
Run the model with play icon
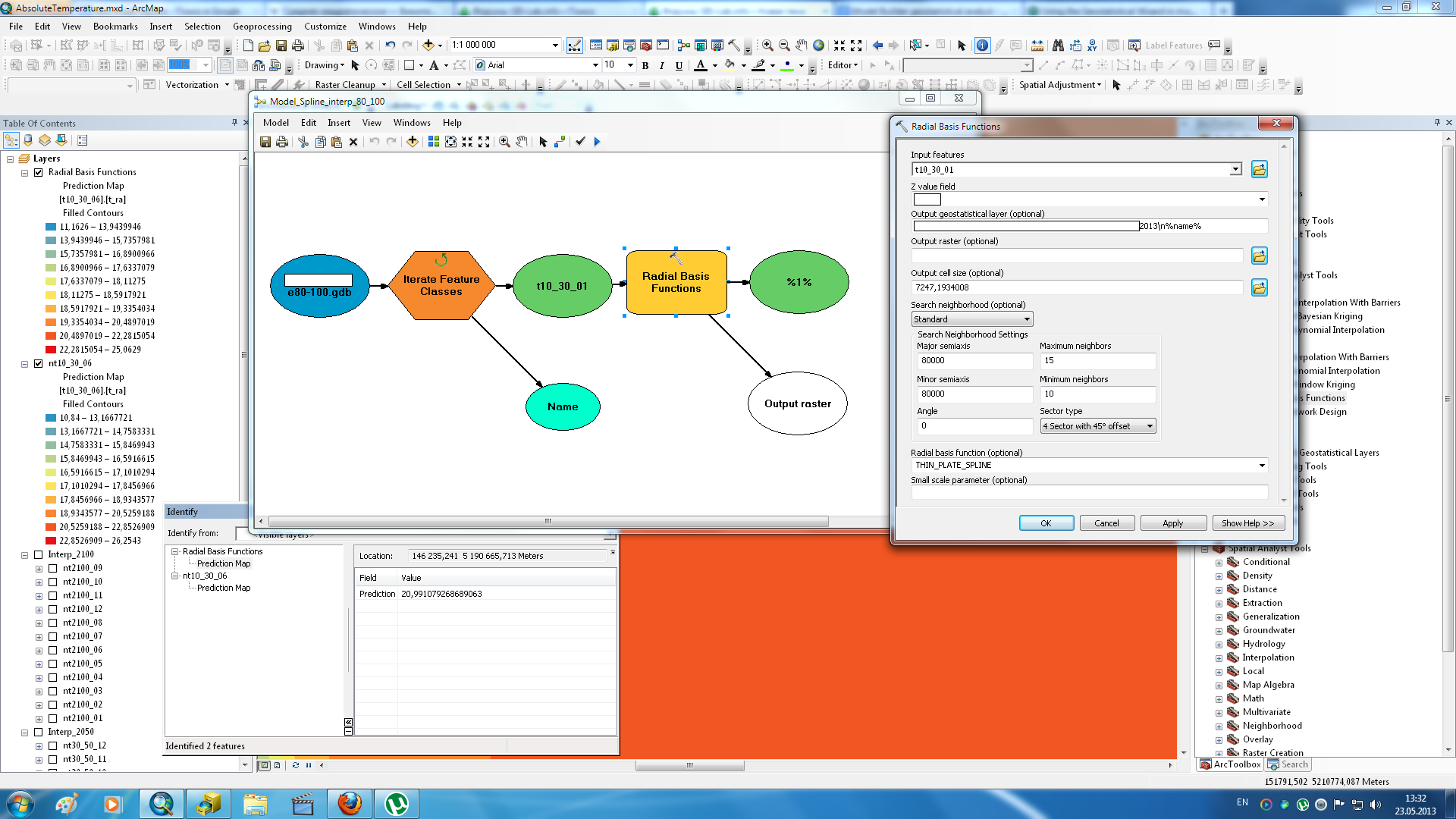(597, 142)
